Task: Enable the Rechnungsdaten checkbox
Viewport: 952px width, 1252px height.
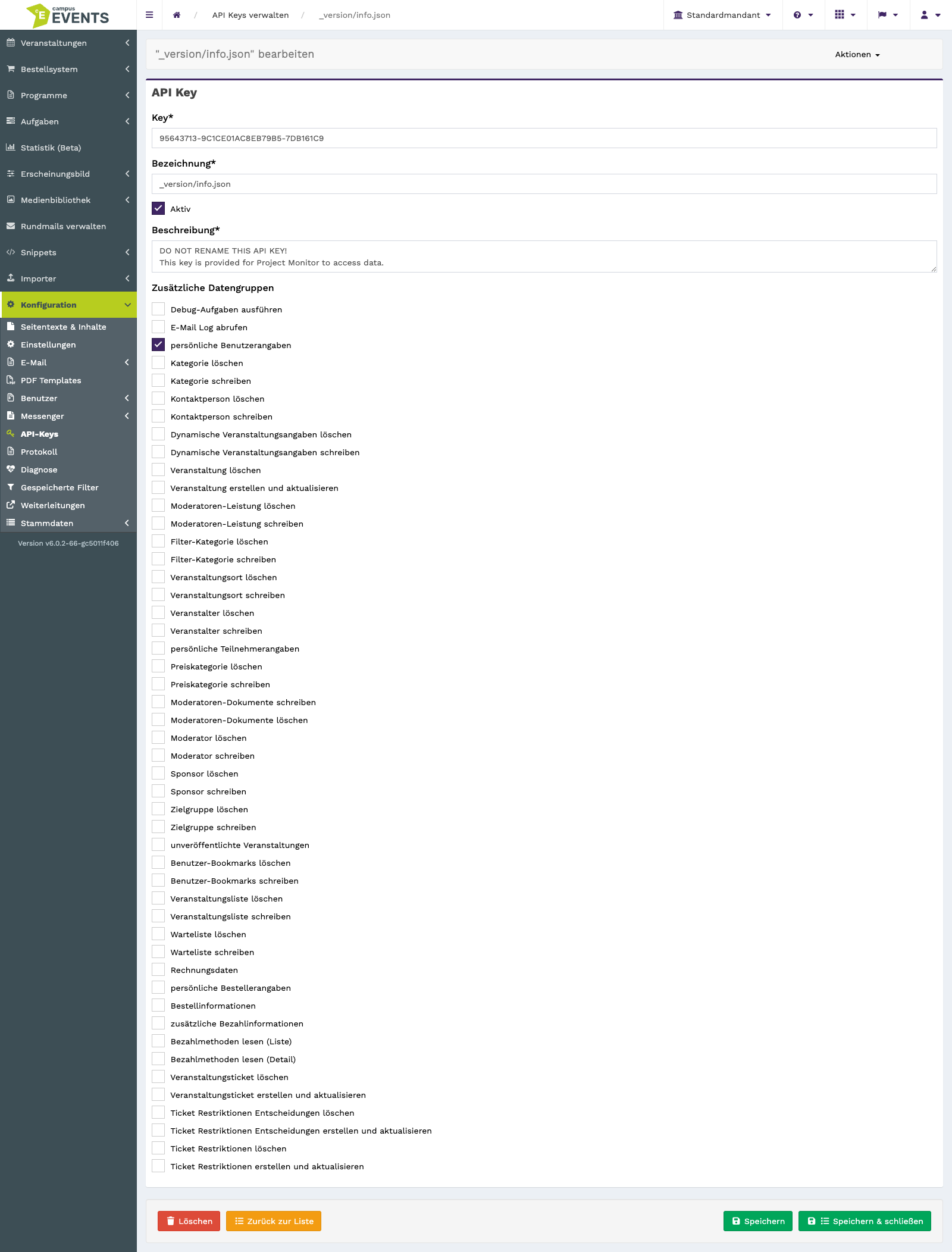Action: pos(158,969)
